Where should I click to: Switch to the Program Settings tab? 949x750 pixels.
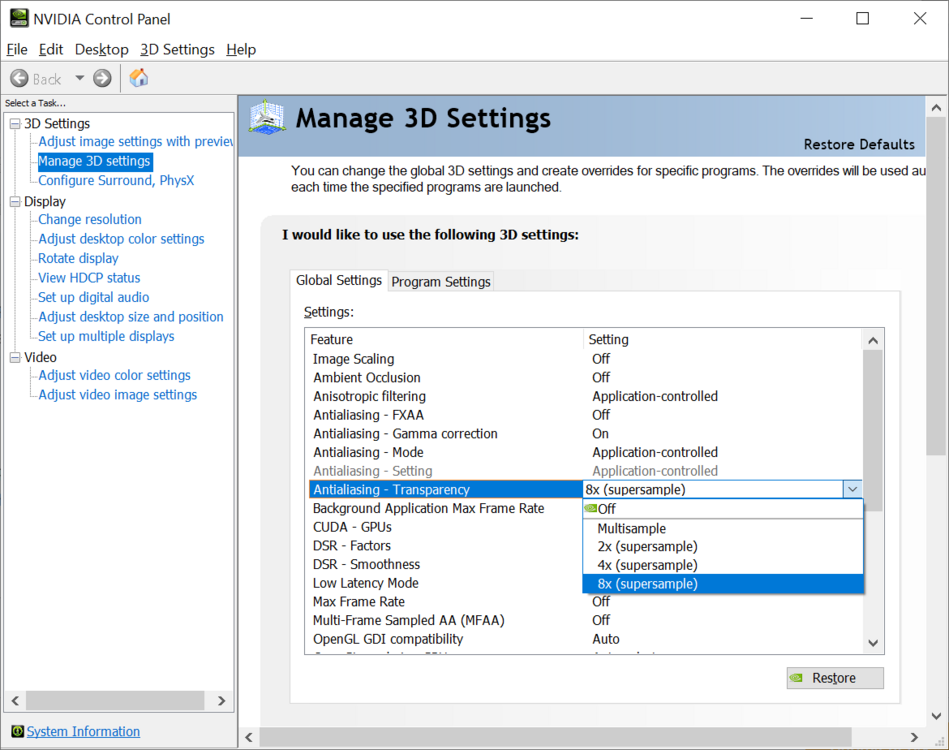(x=441, y=282)
